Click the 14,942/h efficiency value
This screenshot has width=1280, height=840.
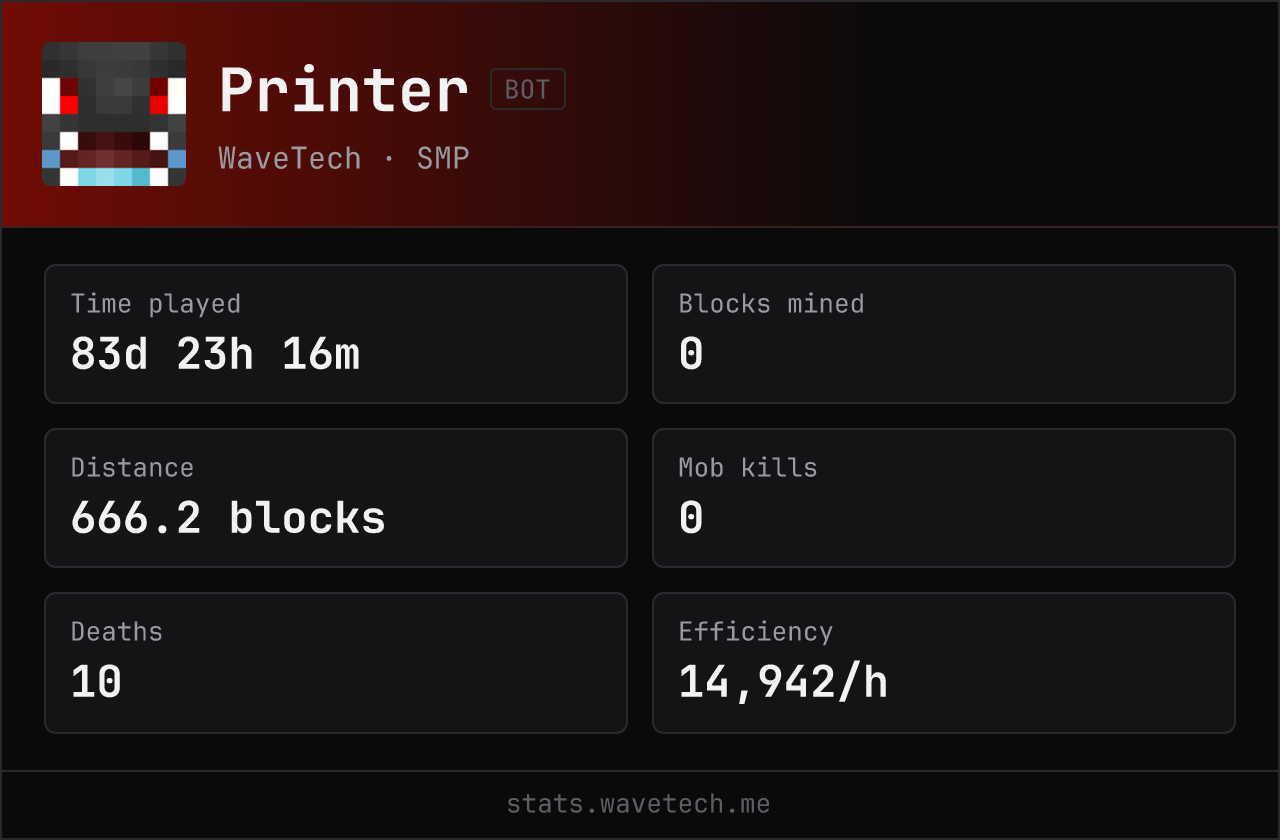point(783,682)
